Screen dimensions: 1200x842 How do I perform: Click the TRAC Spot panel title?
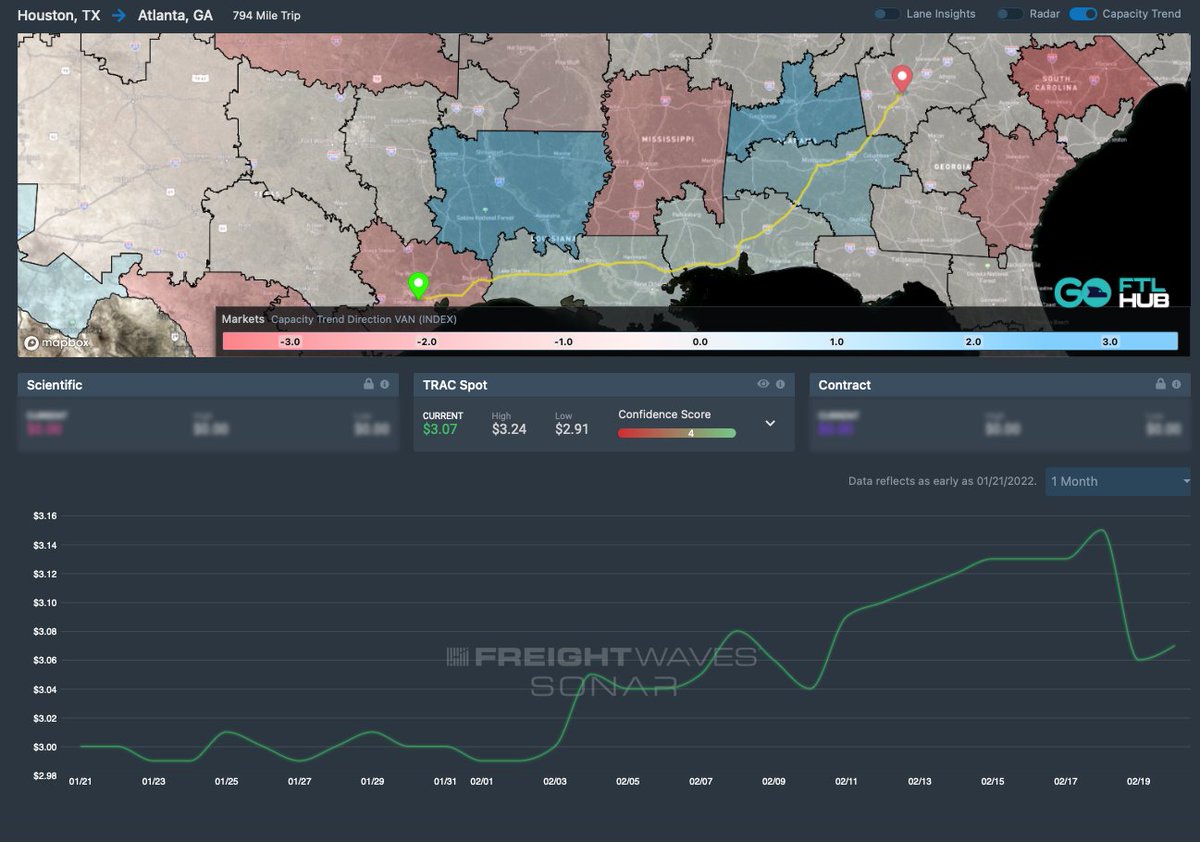click(454, 385)
